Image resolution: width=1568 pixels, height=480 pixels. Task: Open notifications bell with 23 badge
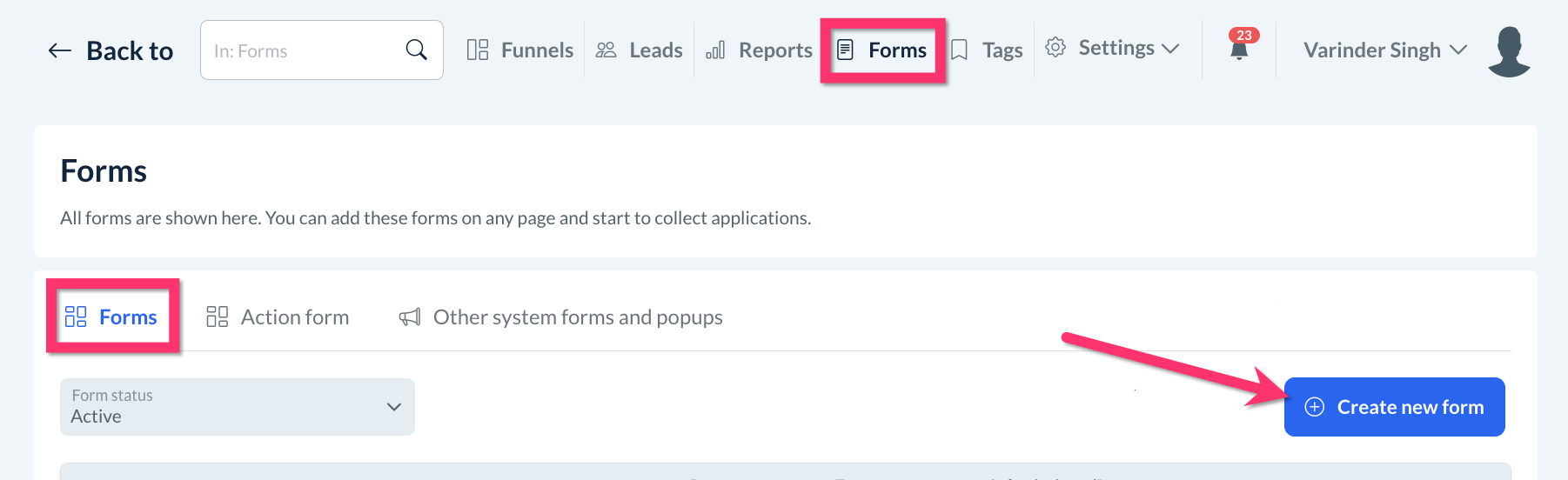click(x=1239, y=48)
